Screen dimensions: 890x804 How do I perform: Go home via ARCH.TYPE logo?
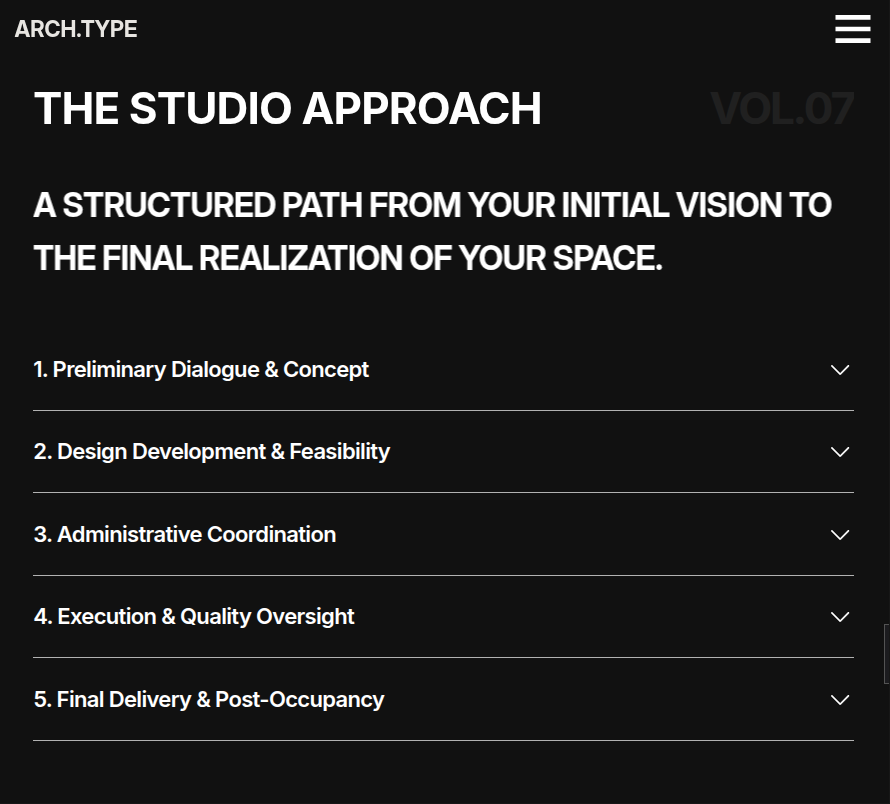(x=76, y=29)
